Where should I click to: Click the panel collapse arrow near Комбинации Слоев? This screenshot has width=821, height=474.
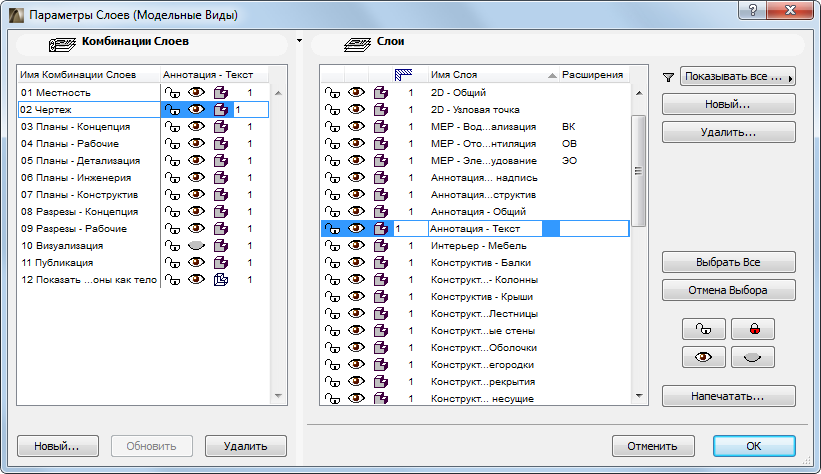[299, 40]
